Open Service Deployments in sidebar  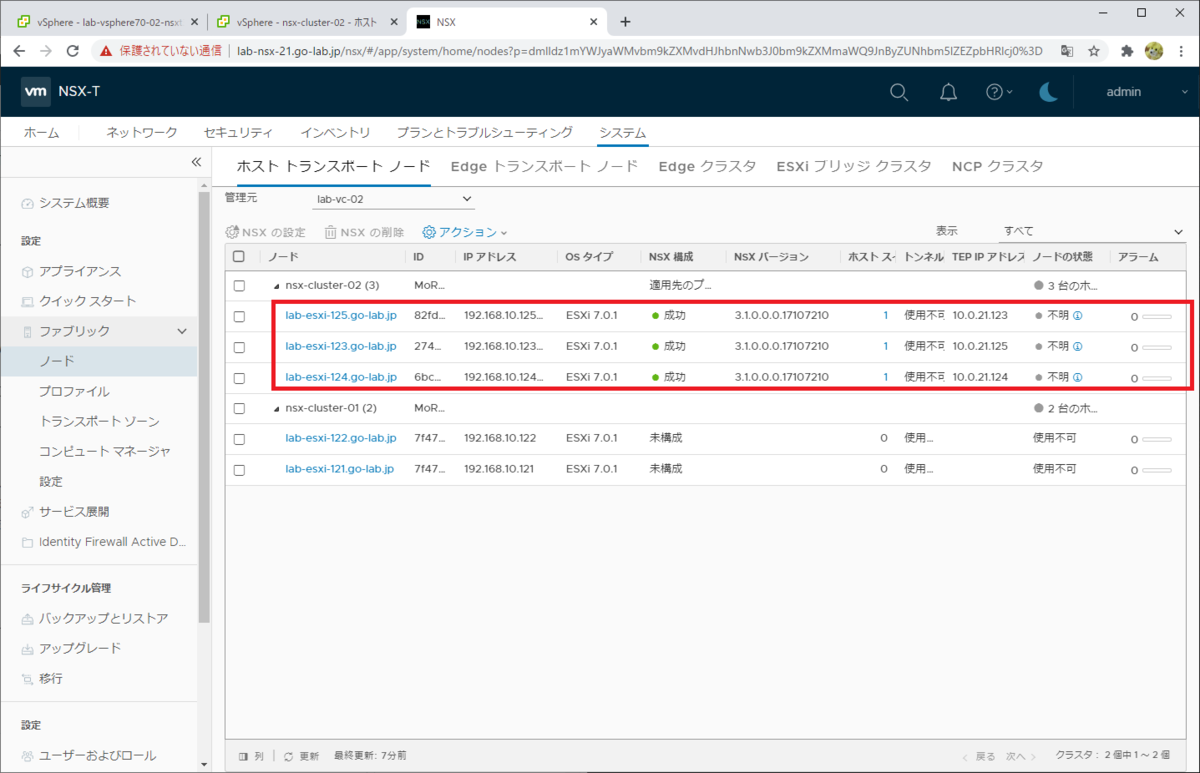point(73,511)
